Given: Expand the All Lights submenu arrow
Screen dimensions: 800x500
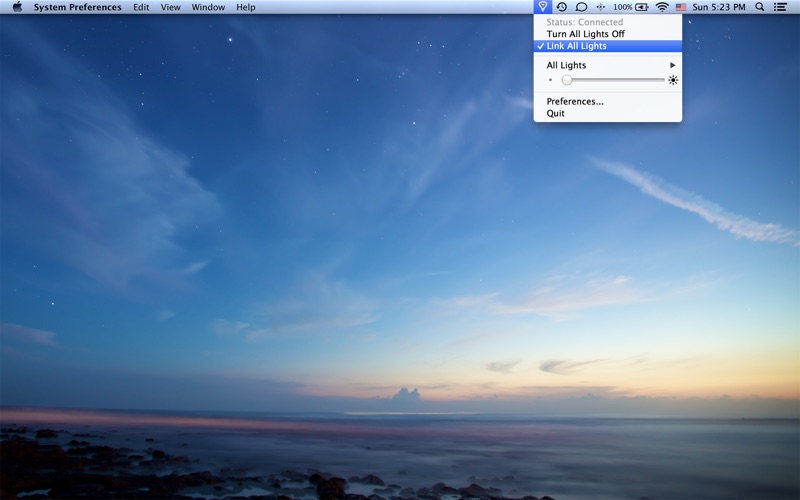Looking at the screenshot, I should pyautogui.click(x=672, y=65).
